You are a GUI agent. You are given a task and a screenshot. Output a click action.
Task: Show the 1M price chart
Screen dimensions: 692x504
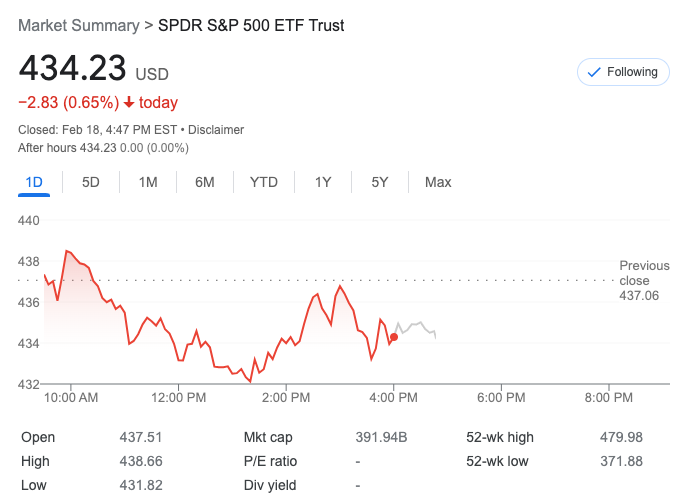148,182
